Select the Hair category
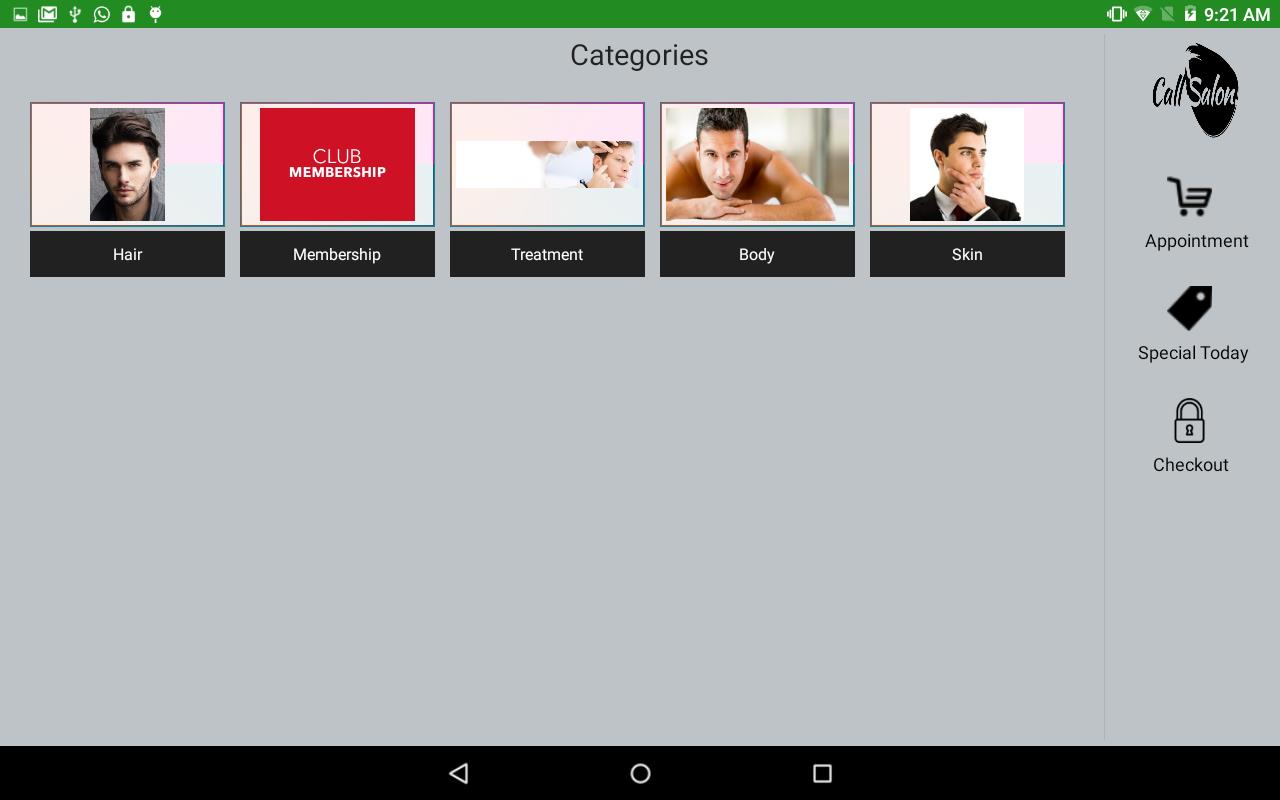This screenshot has height=800, width=1280. click(x=127, y=254)
